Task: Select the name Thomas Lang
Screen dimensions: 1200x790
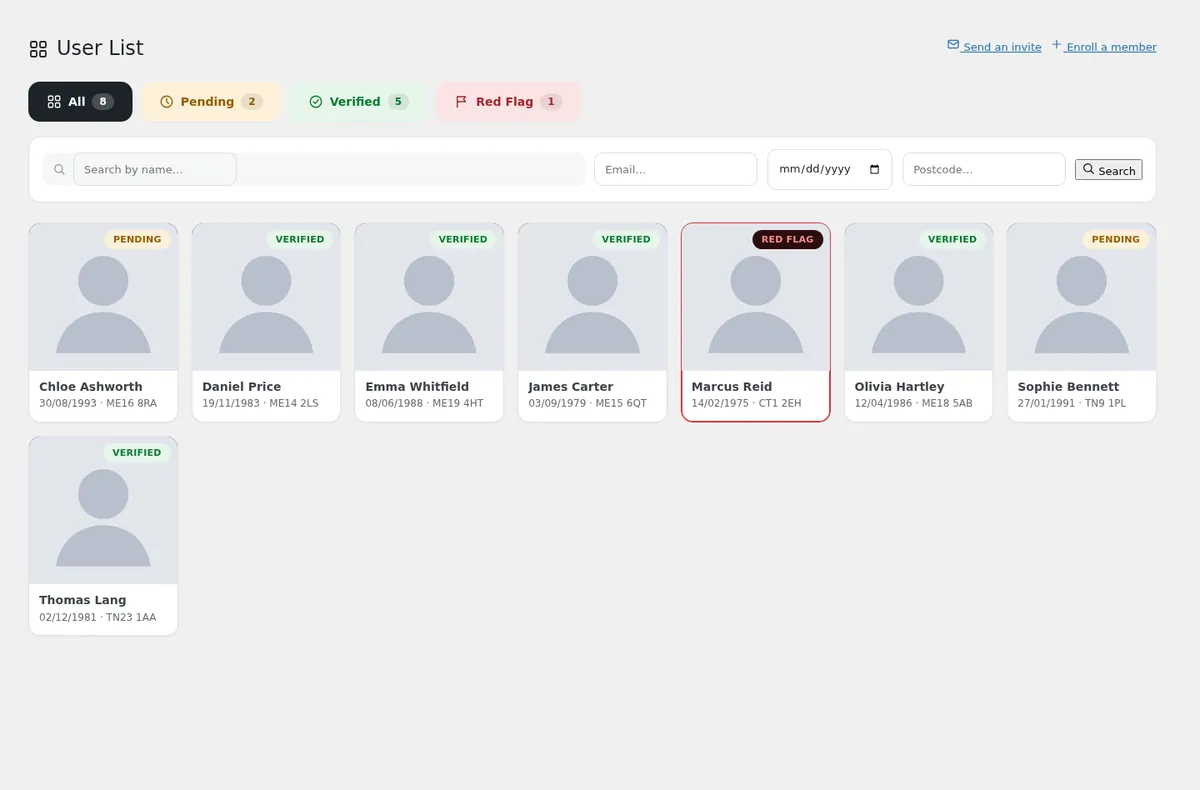Action: coord(83,600)
